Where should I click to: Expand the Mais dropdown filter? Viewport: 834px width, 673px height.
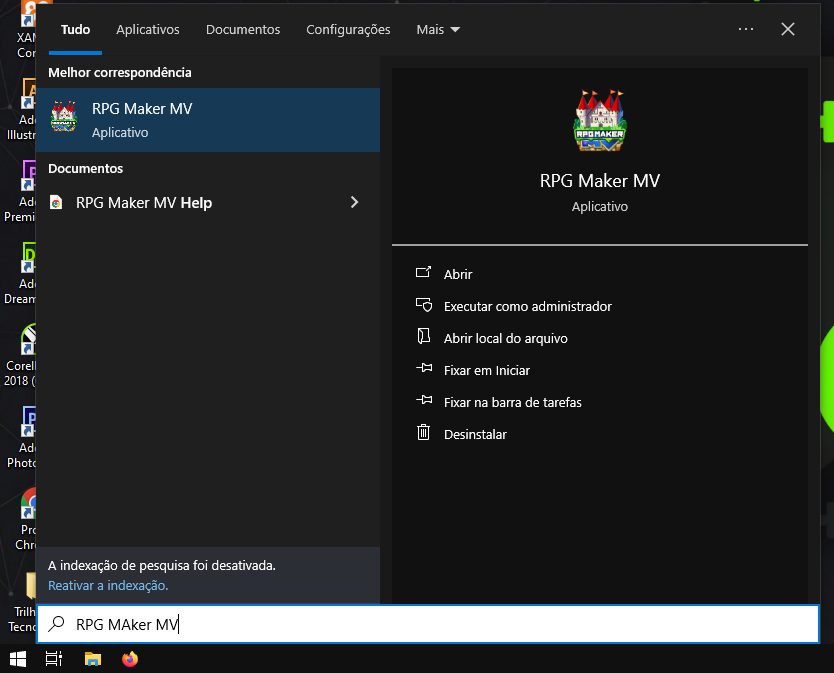[x=438, y=30]
